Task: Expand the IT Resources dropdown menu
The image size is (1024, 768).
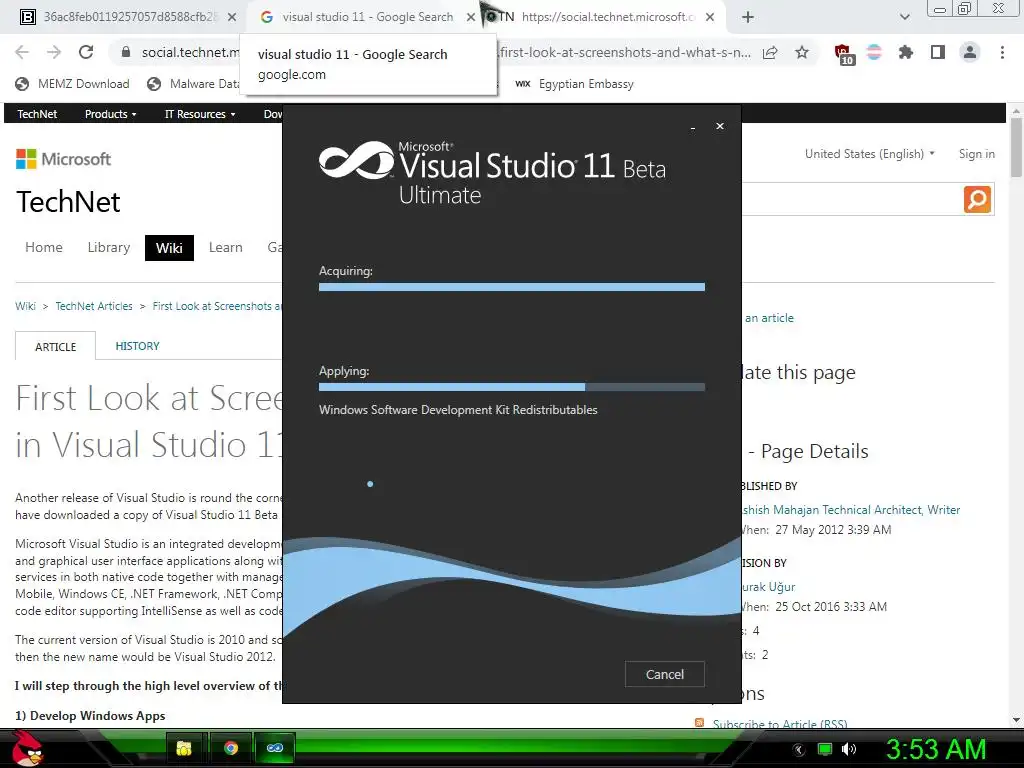Action: point(200,114)
